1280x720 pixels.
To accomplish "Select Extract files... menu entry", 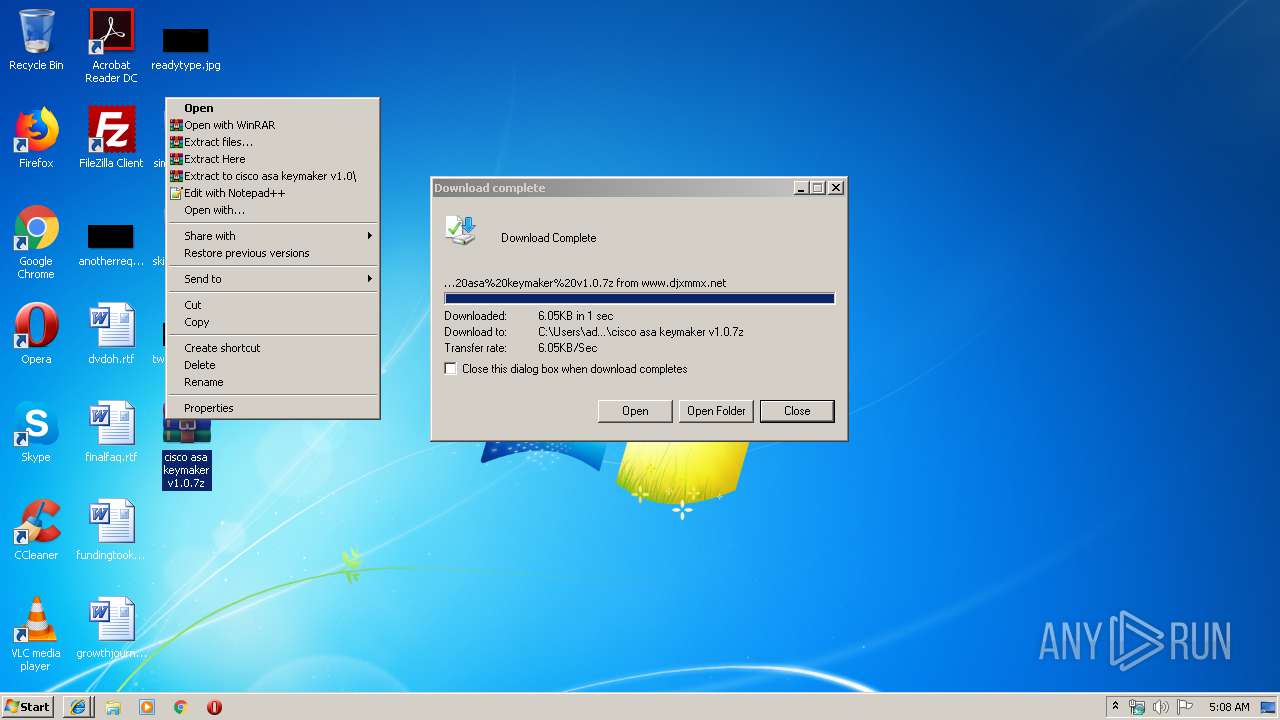I will [x=272, y=142].
